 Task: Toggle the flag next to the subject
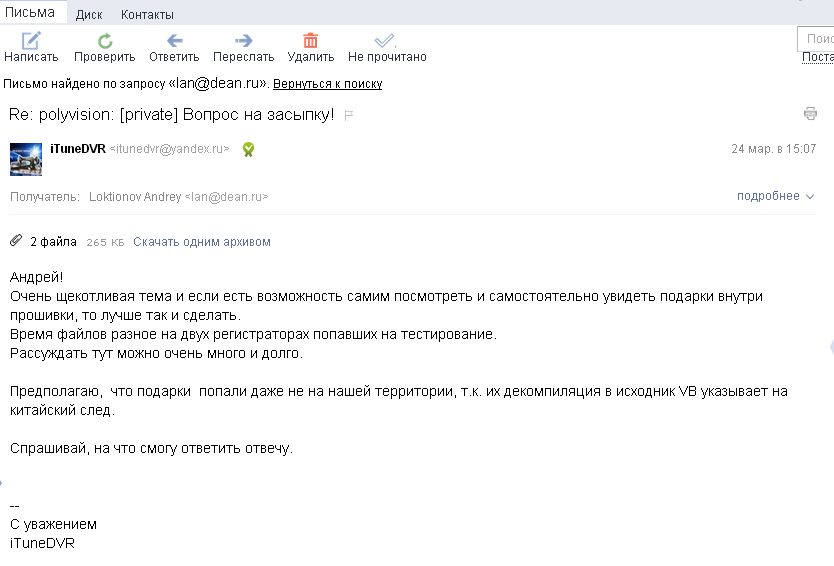[x=348, y=115]
